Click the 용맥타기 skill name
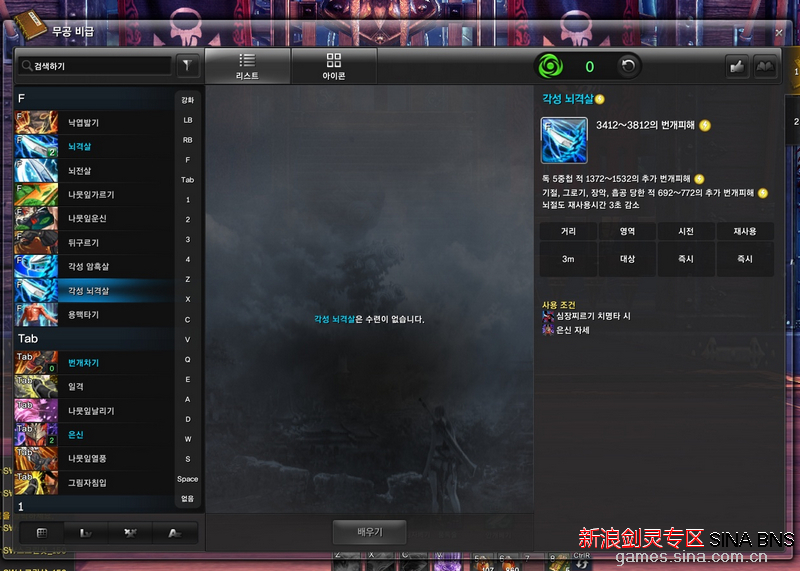800x571 pixels. (x=84, y=315)
